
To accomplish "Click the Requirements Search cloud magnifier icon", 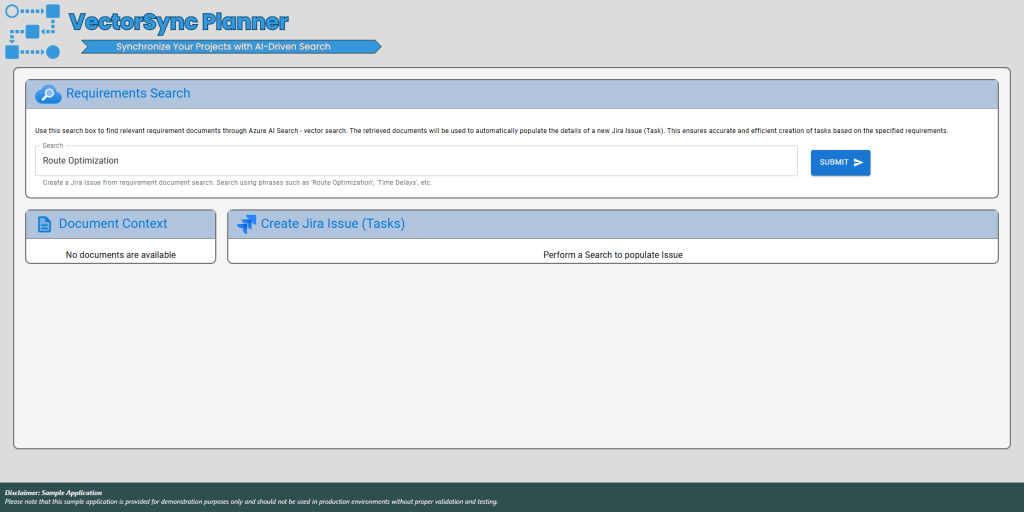I will pos(48,94).
